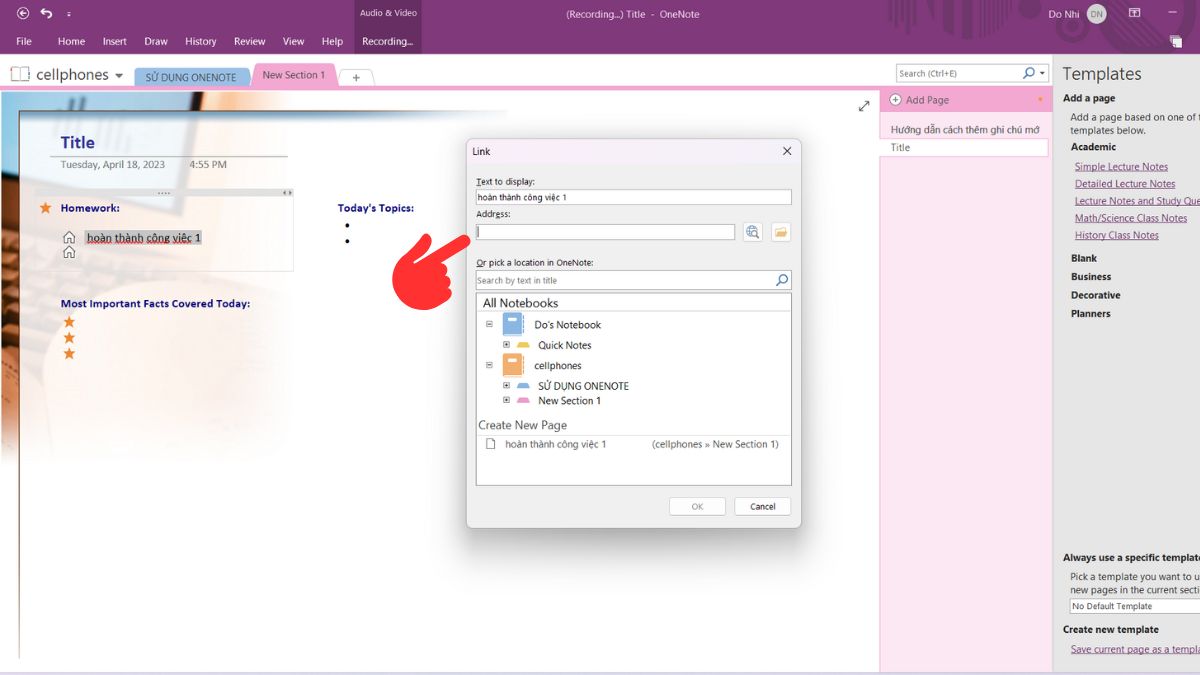Open the ribbon display options icon
1200x675 pixels.
click(x=1134, y=14)
